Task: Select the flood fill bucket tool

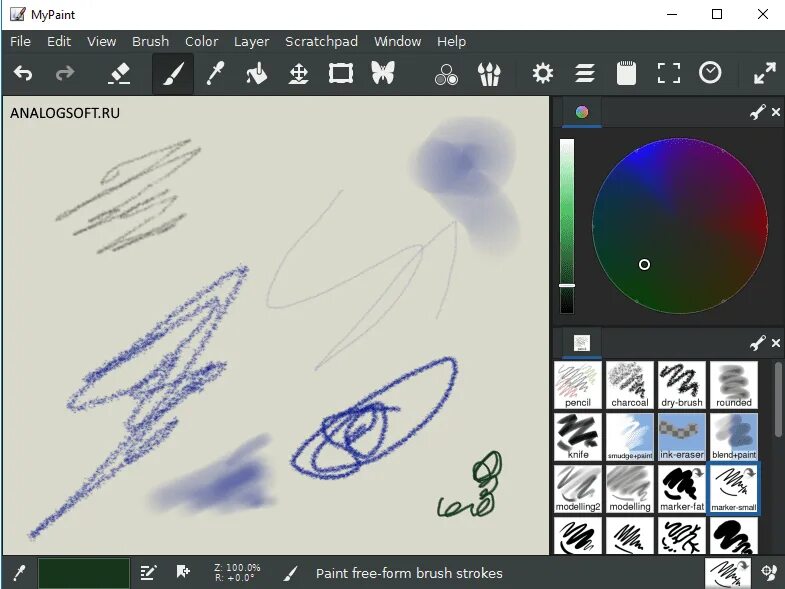Action: click(x=256, y=74)
